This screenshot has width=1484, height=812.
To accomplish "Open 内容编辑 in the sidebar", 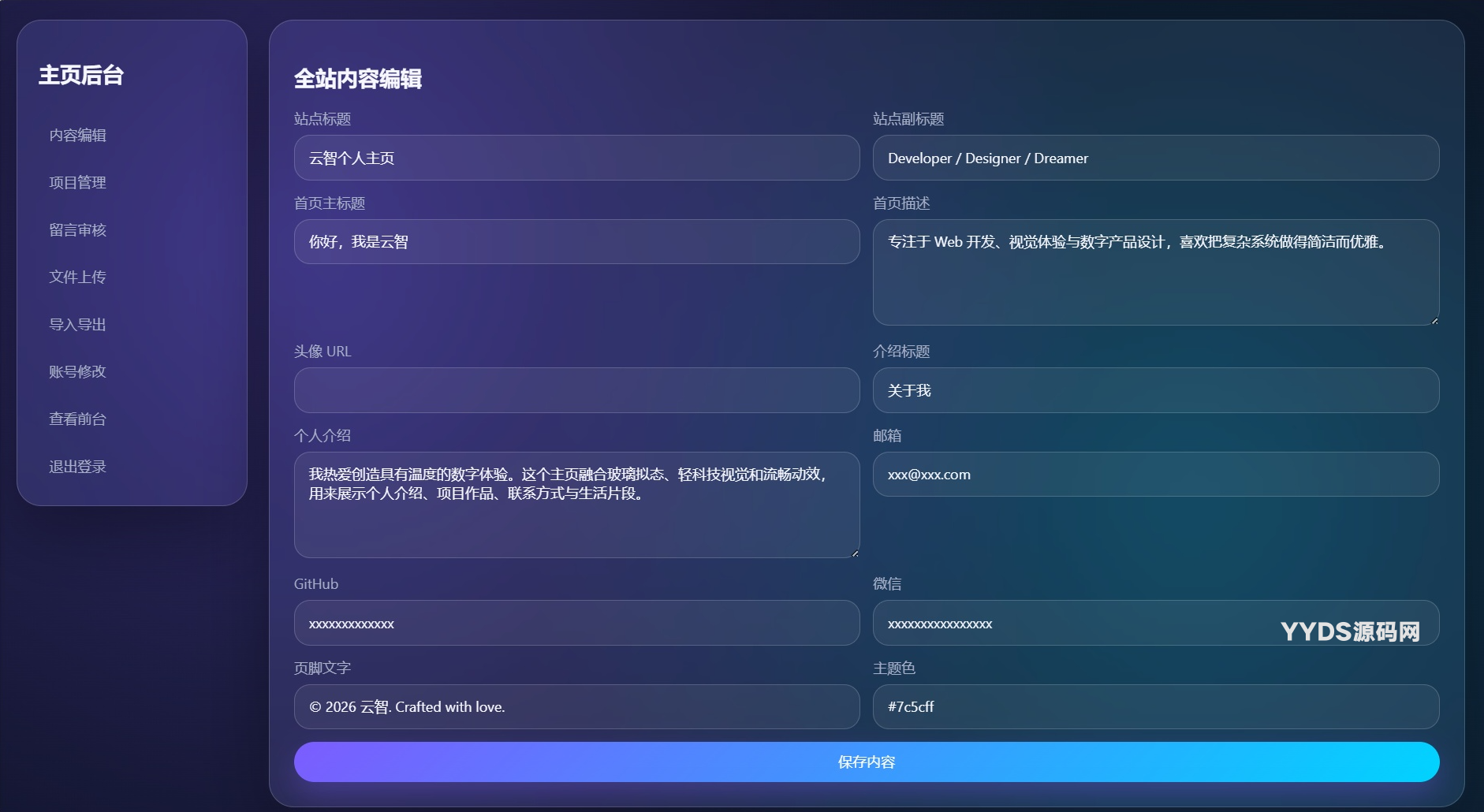I will (77, 135).
